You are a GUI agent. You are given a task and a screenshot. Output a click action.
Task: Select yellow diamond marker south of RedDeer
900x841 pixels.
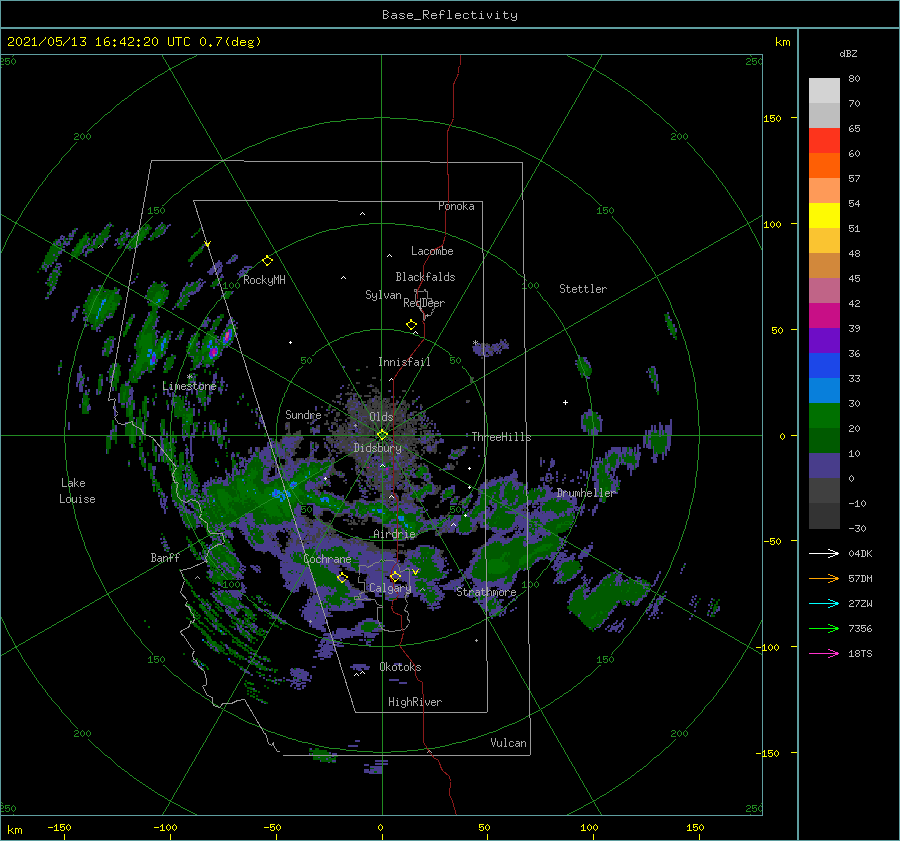[x=411, y=325]
